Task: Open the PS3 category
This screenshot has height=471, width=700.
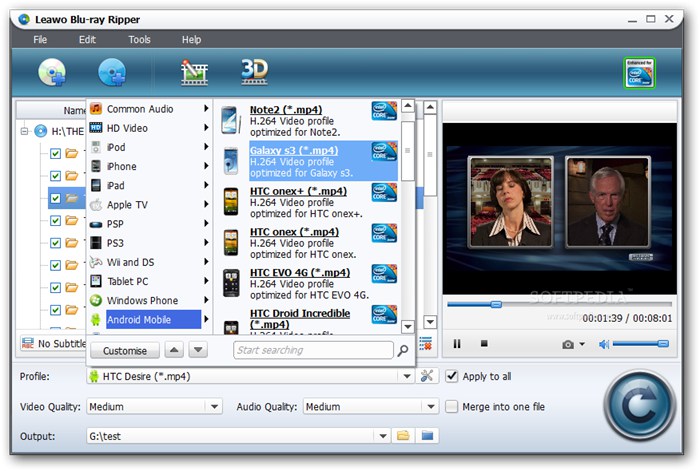Action: (149, 243)
